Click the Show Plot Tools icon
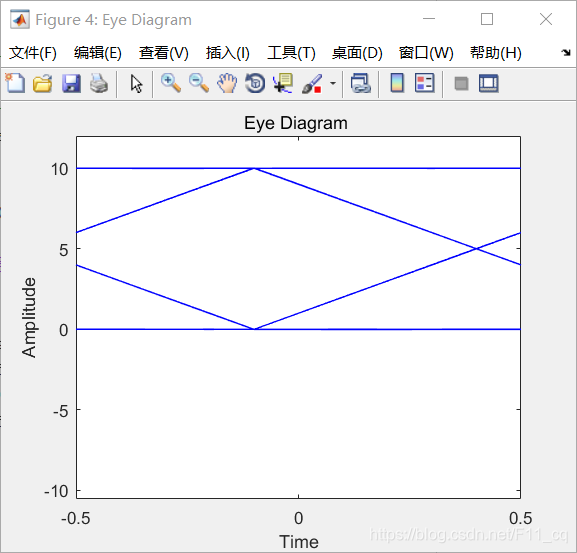 pyautogui.click(x=489, y=83)
